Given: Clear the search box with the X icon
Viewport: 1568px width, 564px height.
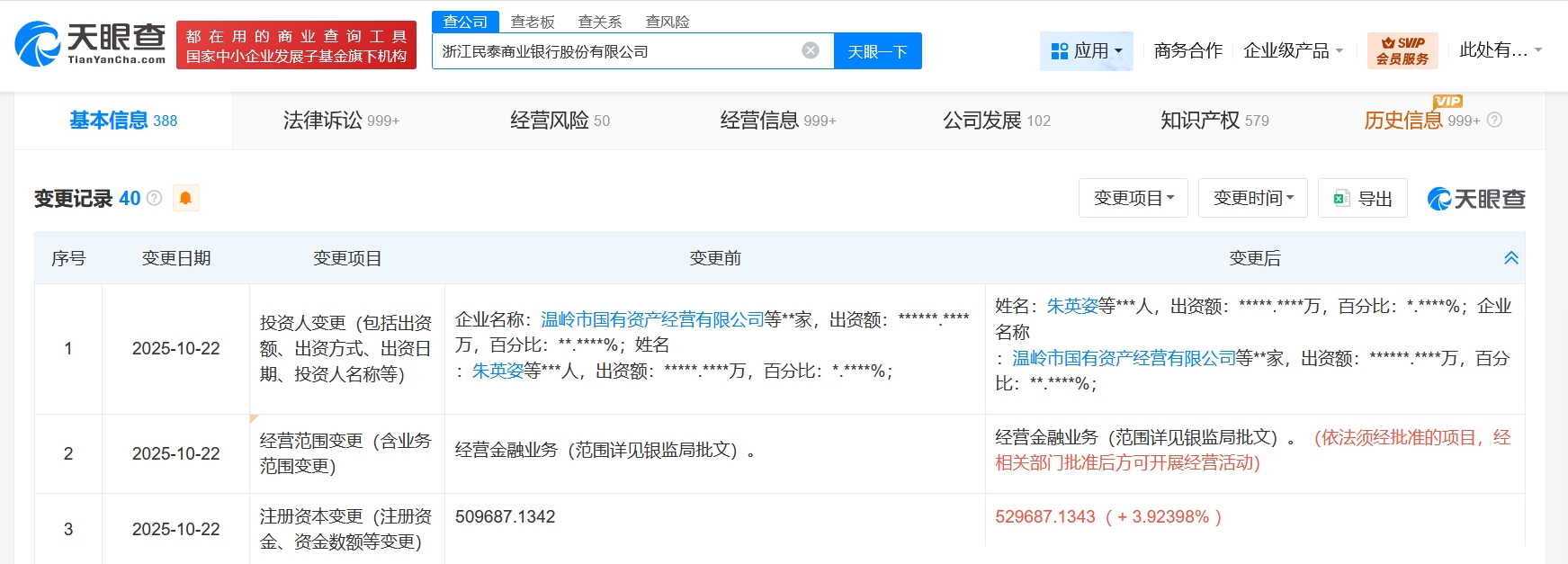Looking at the screenshot, I should coord(810,50).
